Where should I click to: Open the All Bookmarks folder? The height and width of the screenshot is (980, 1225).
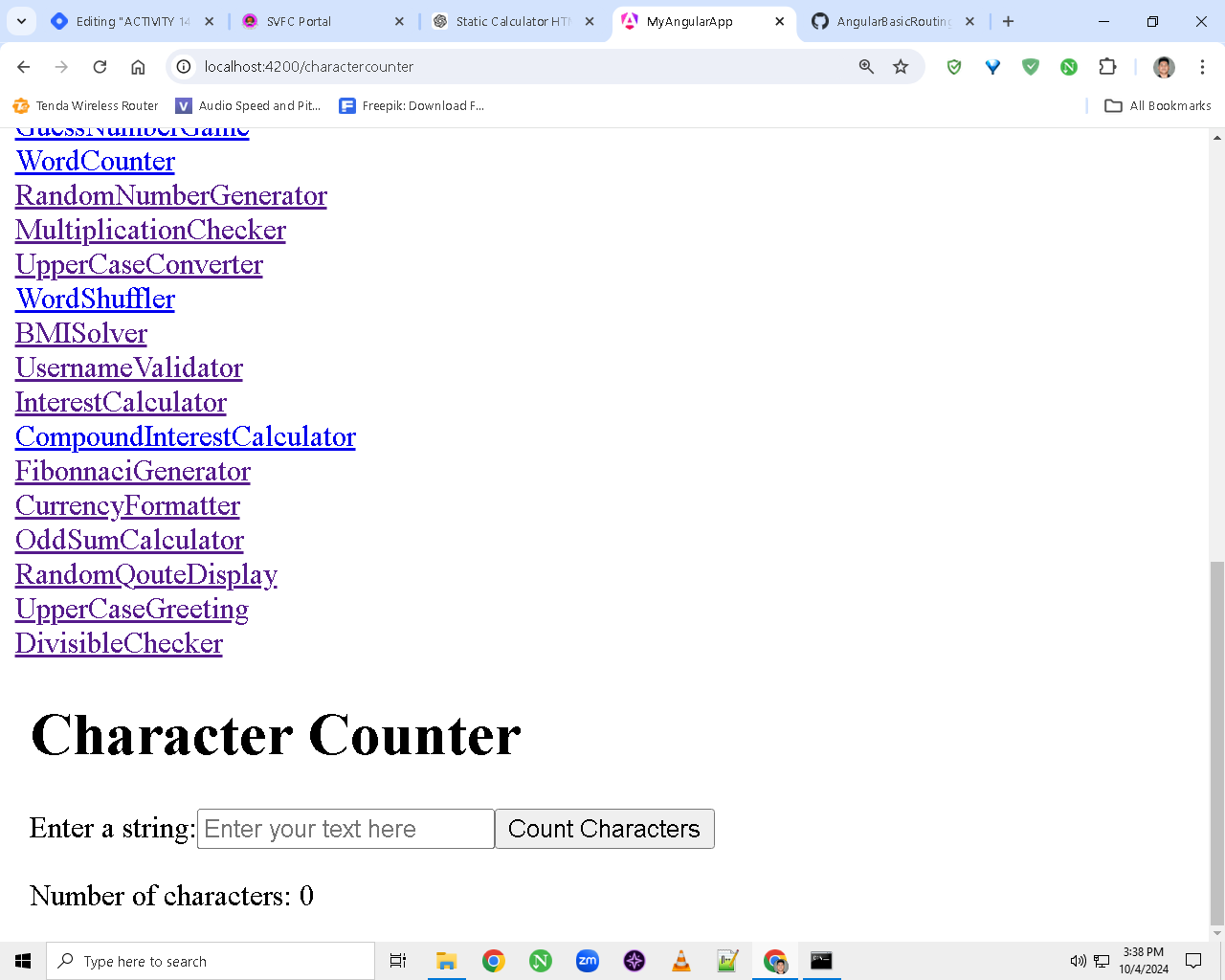tap(1158, 106)
